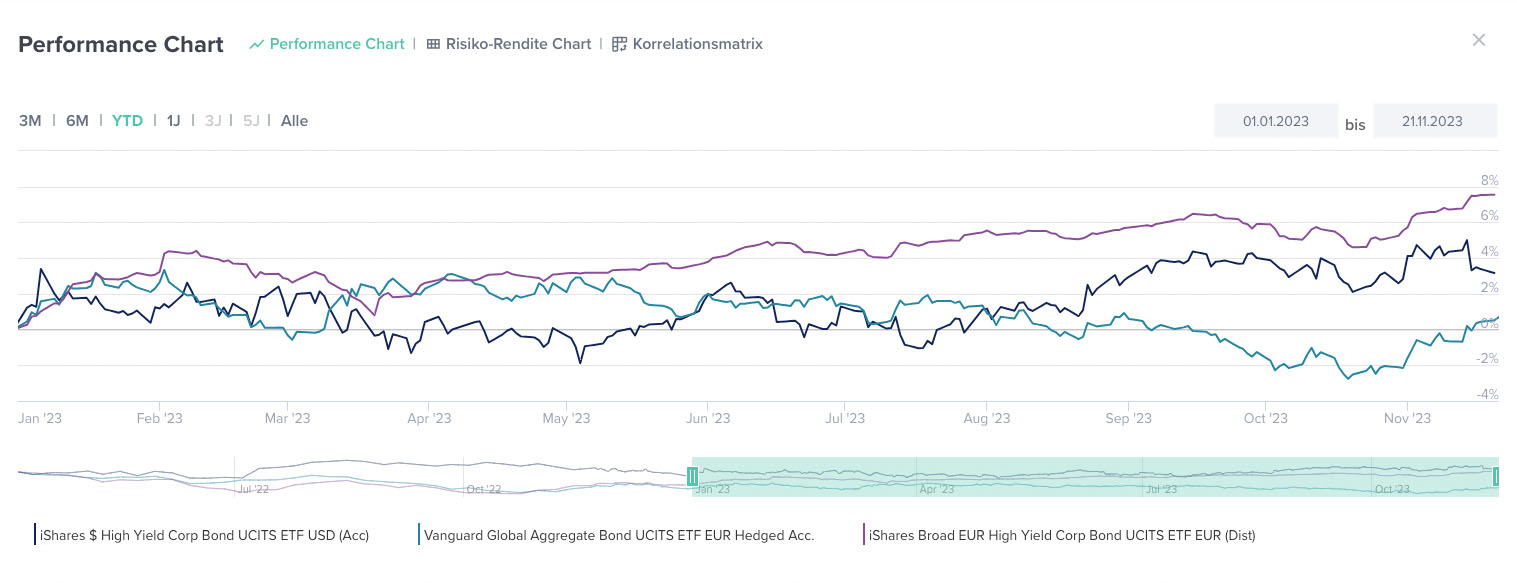Select the 1J time range
The height and width of the screenshot is (583, 1517).
click(x=173, y=120)
